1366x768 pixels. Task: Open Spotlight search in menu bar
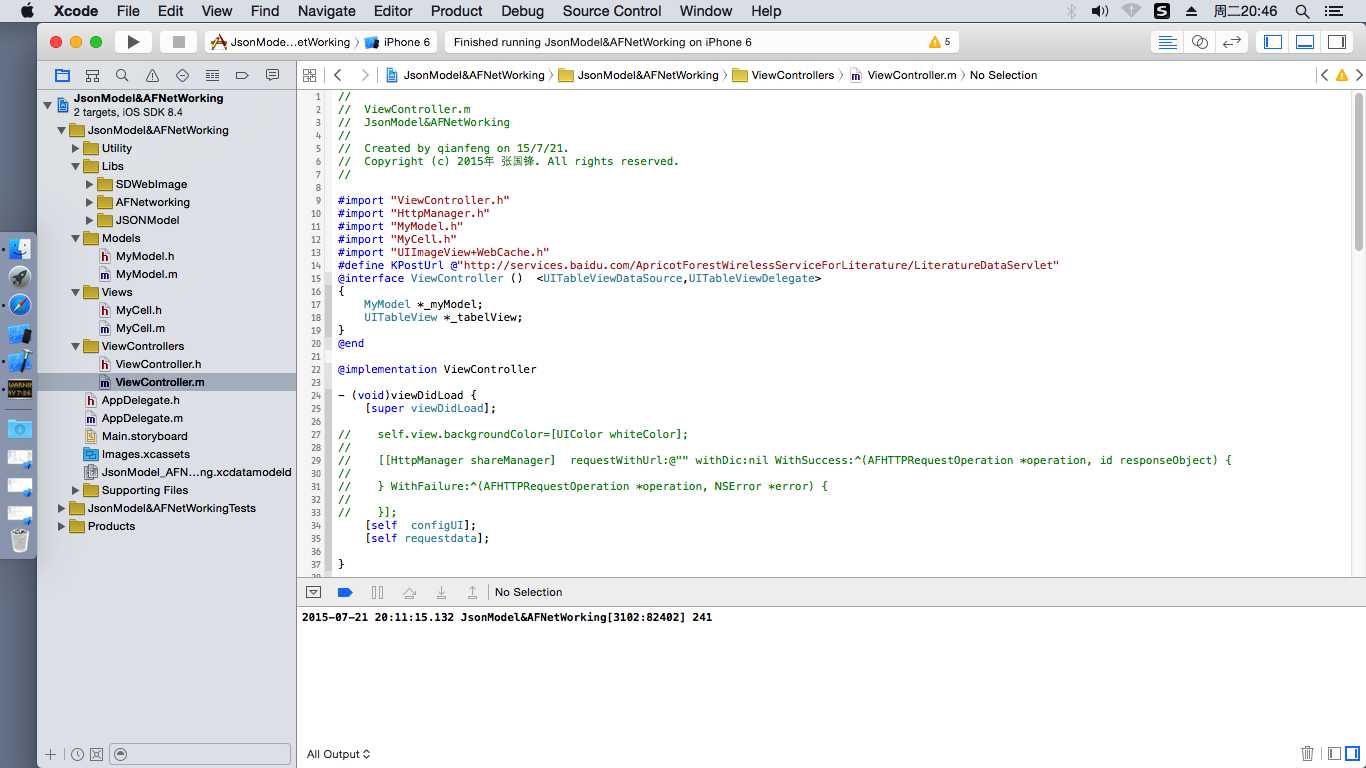point(1302,11)
